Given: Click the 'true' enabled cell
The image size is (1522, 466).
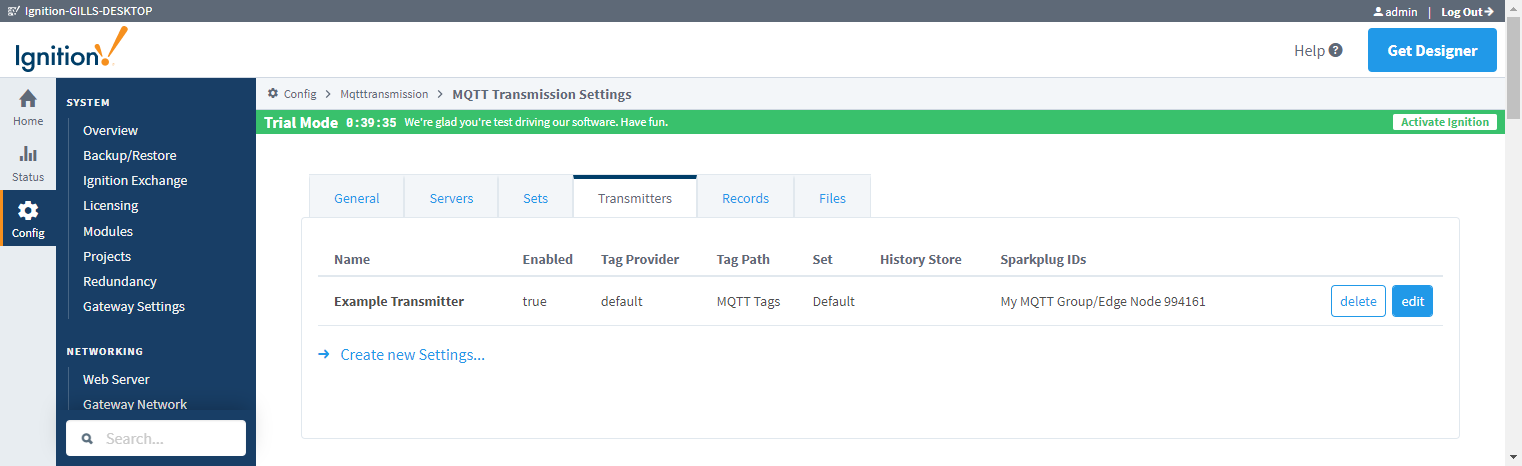Looking at the screenshot, I should click(x=535, y=301).
